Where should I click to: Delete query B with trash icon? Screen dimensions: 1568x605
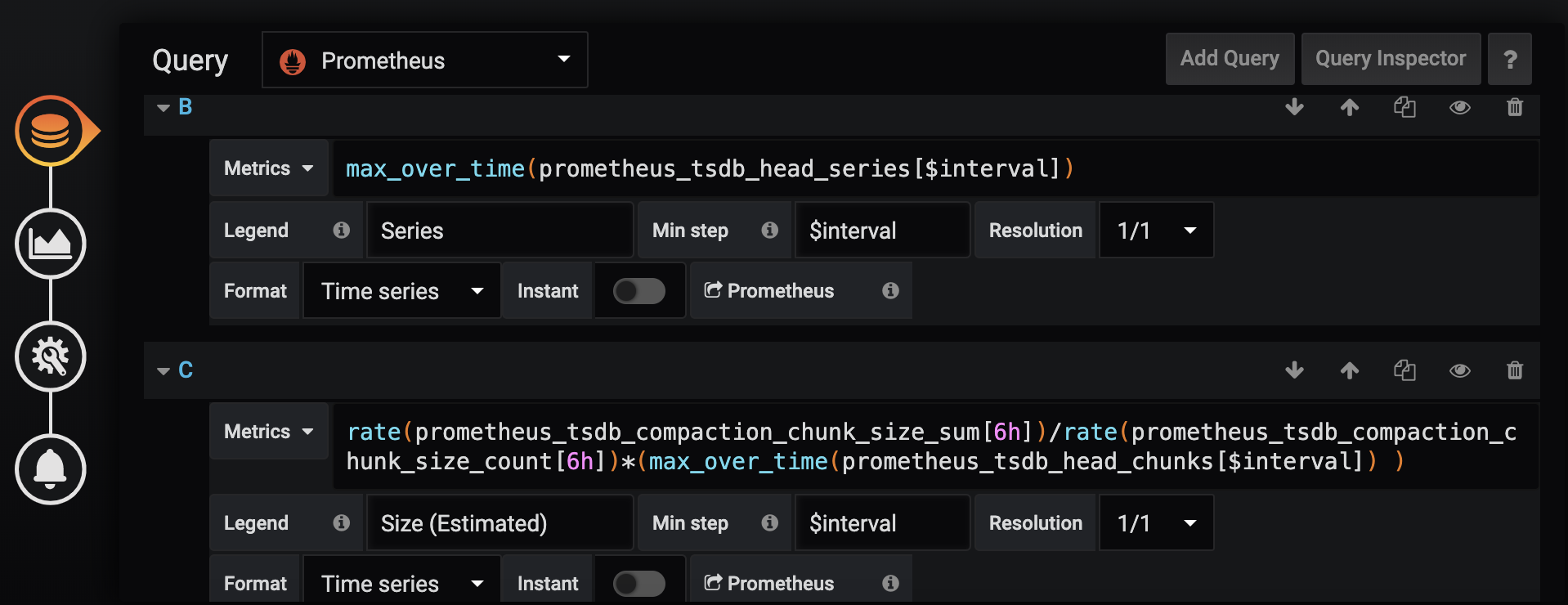tap(1515, 107)
